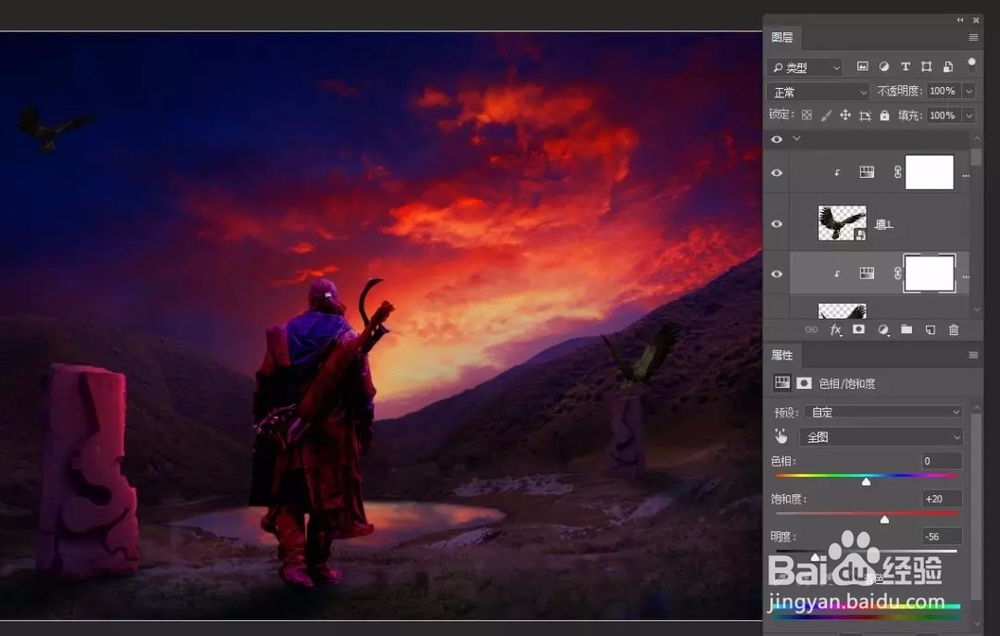Viewport: 1000px width, 636px height.
Task: Select the 图层 Layers tab
Action: pos(782,38)
